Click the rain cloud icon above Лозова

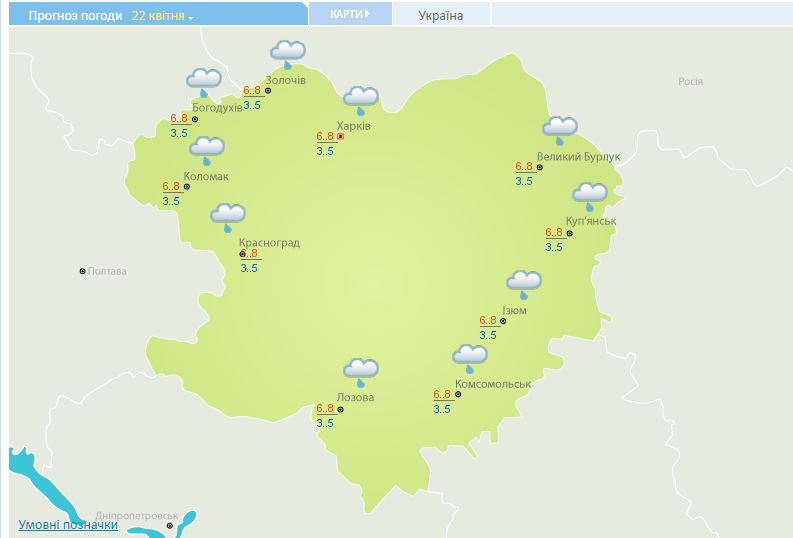point(361,372)
